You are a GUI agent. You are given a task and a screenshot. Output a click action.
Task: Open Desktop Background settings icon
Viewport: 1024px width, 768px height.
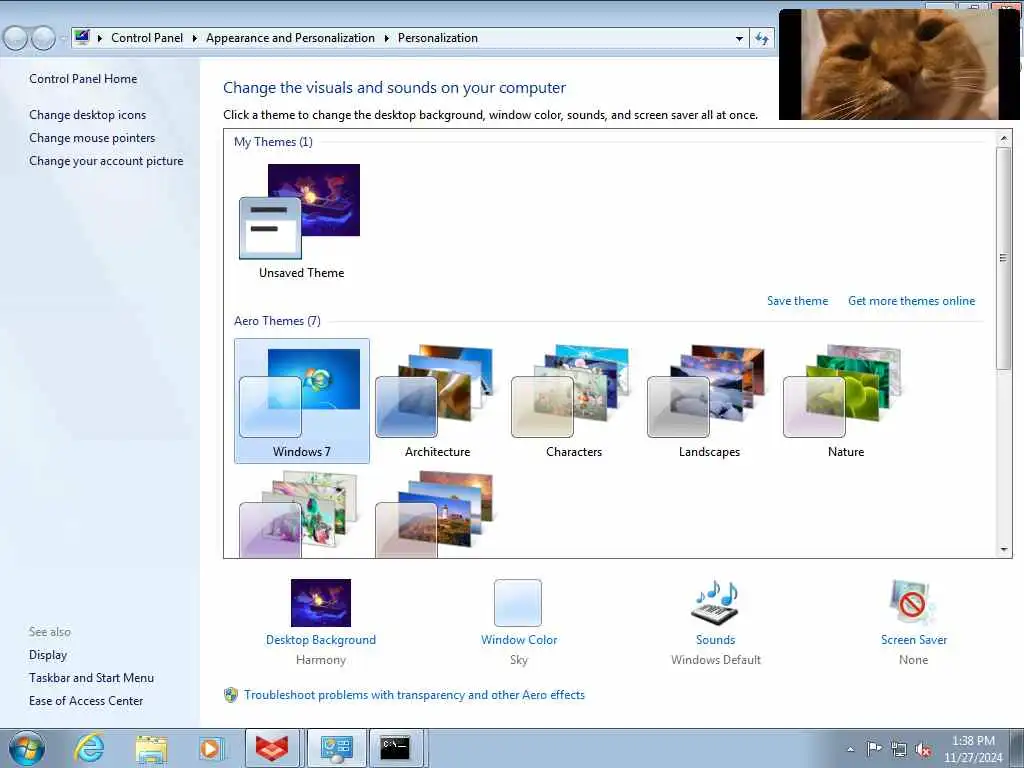(x=321, y=603)
